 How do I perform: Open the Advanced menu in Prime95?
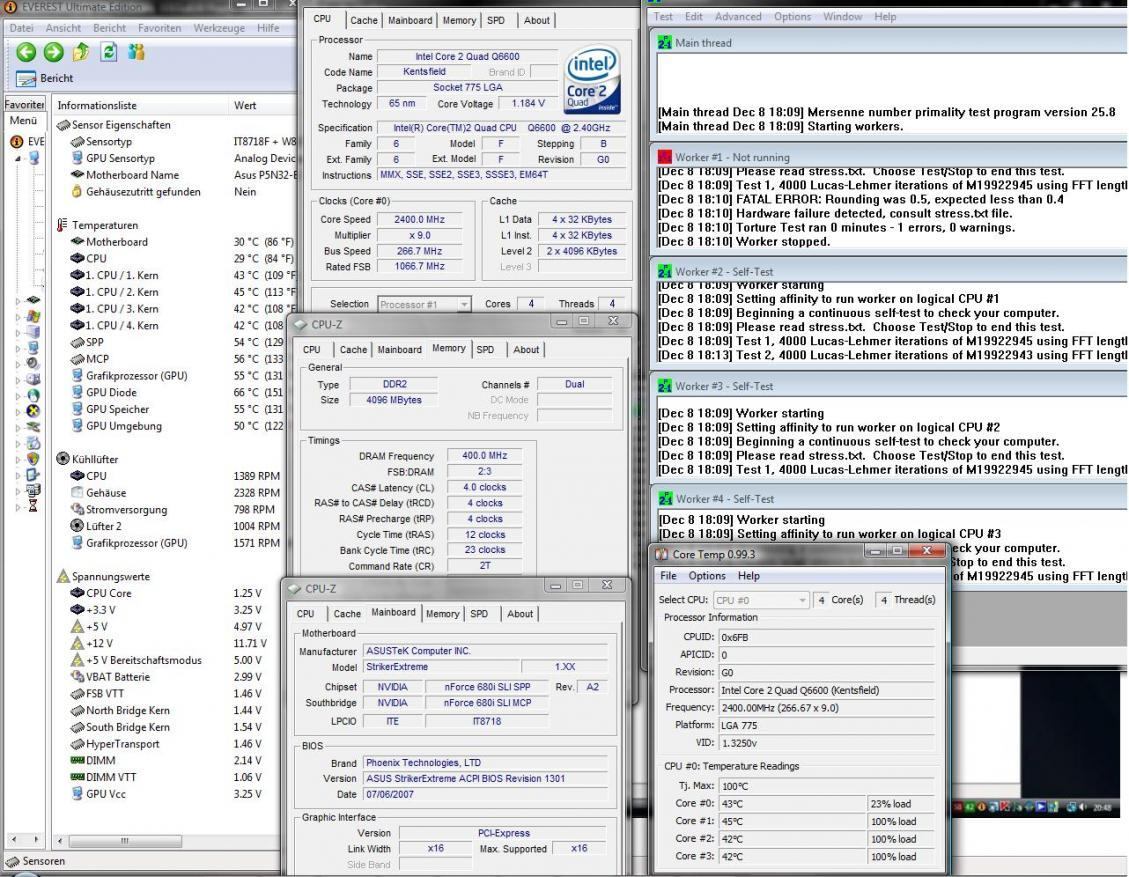[x=737, y=17]
